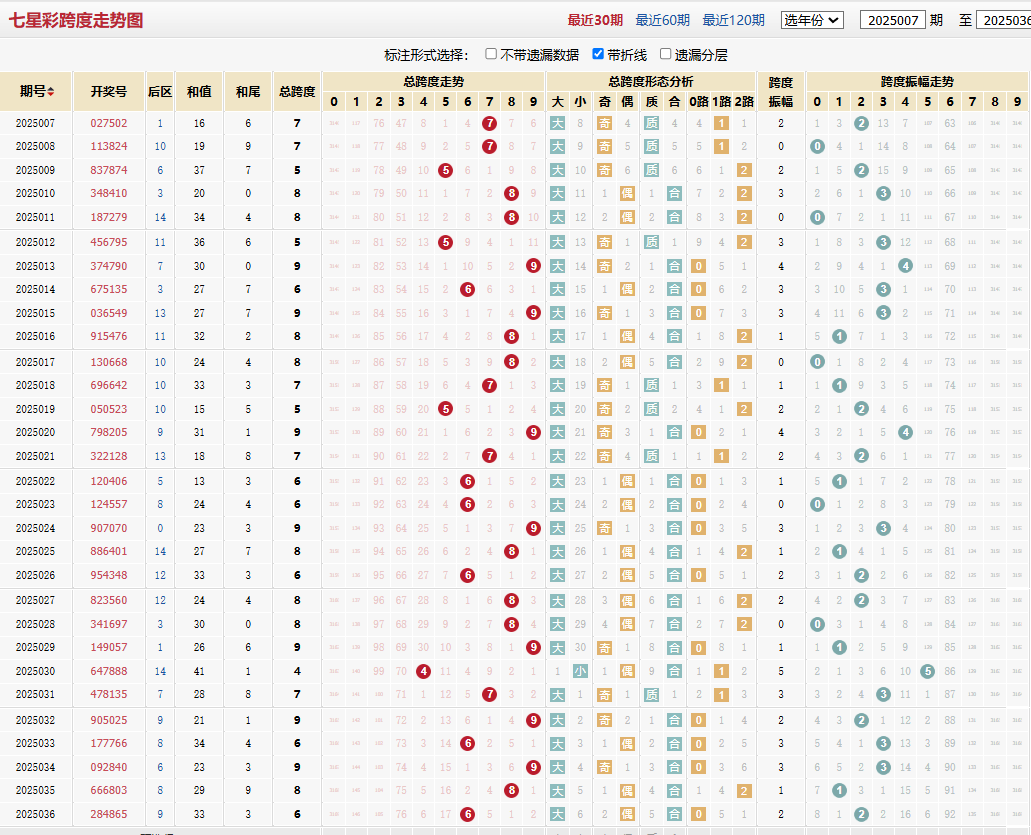Open the 选年份 dropdown
The width and height of the screenshot is (1031, 835).
tap(812, 20)
